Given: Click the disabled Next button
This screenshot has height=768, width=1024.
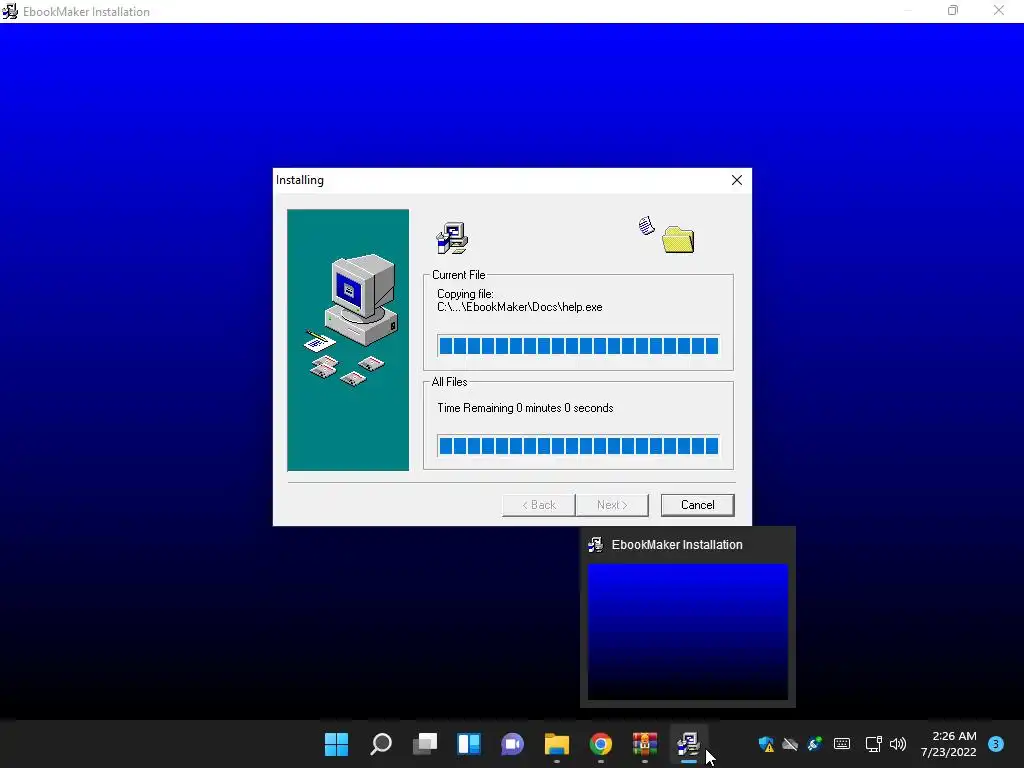Looking at the screenshot, I should [x=612, y=505].
